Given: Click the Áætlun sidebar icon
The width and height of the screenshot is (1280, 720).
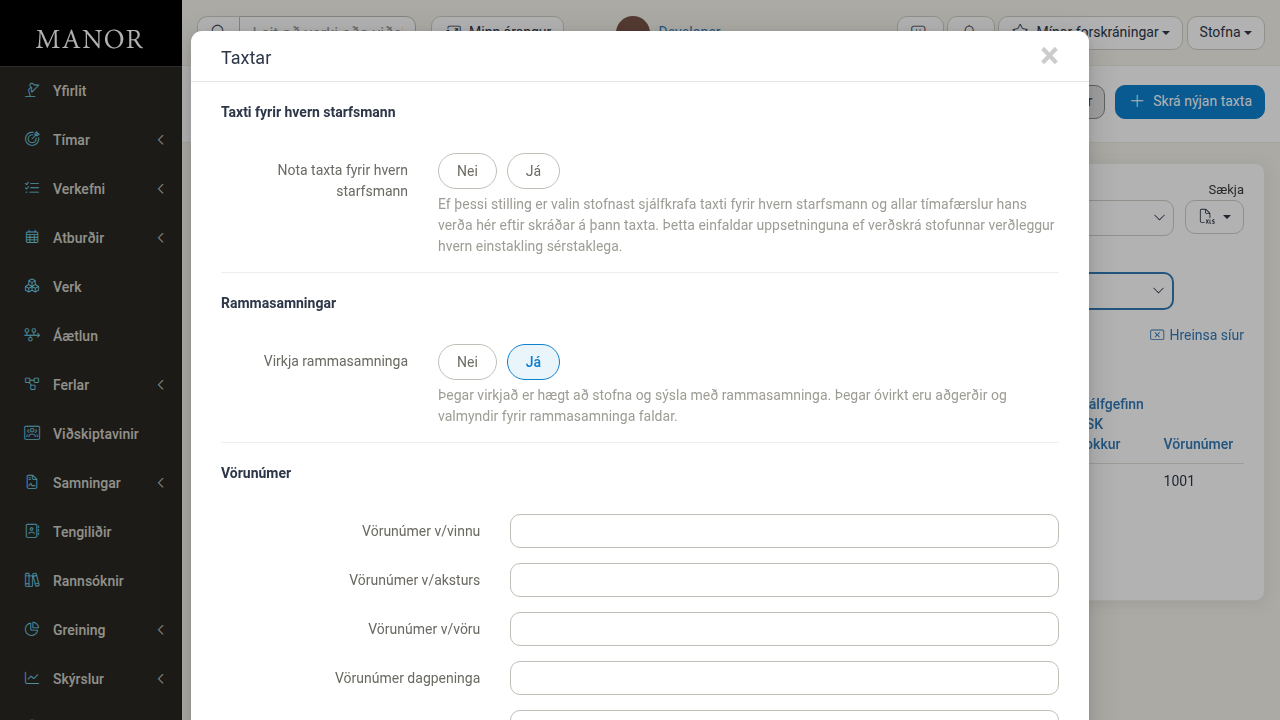Looking at the screenshot, I should click(32, 336).
